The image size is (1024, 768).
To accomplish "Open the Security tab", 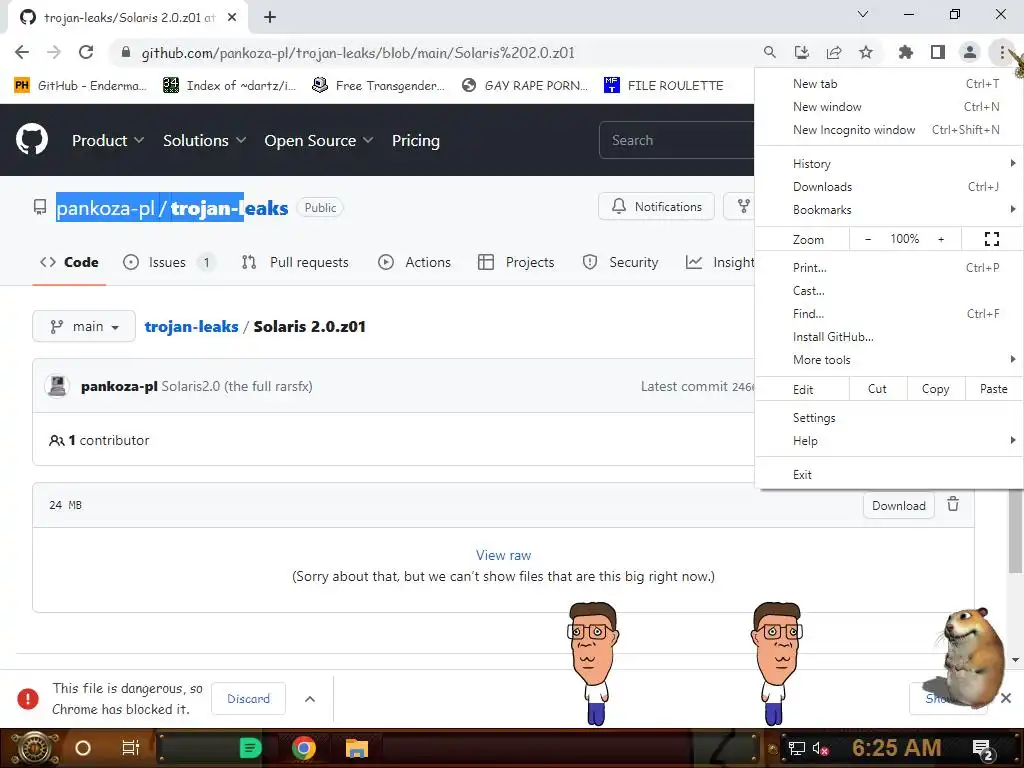I will (620, 262).
